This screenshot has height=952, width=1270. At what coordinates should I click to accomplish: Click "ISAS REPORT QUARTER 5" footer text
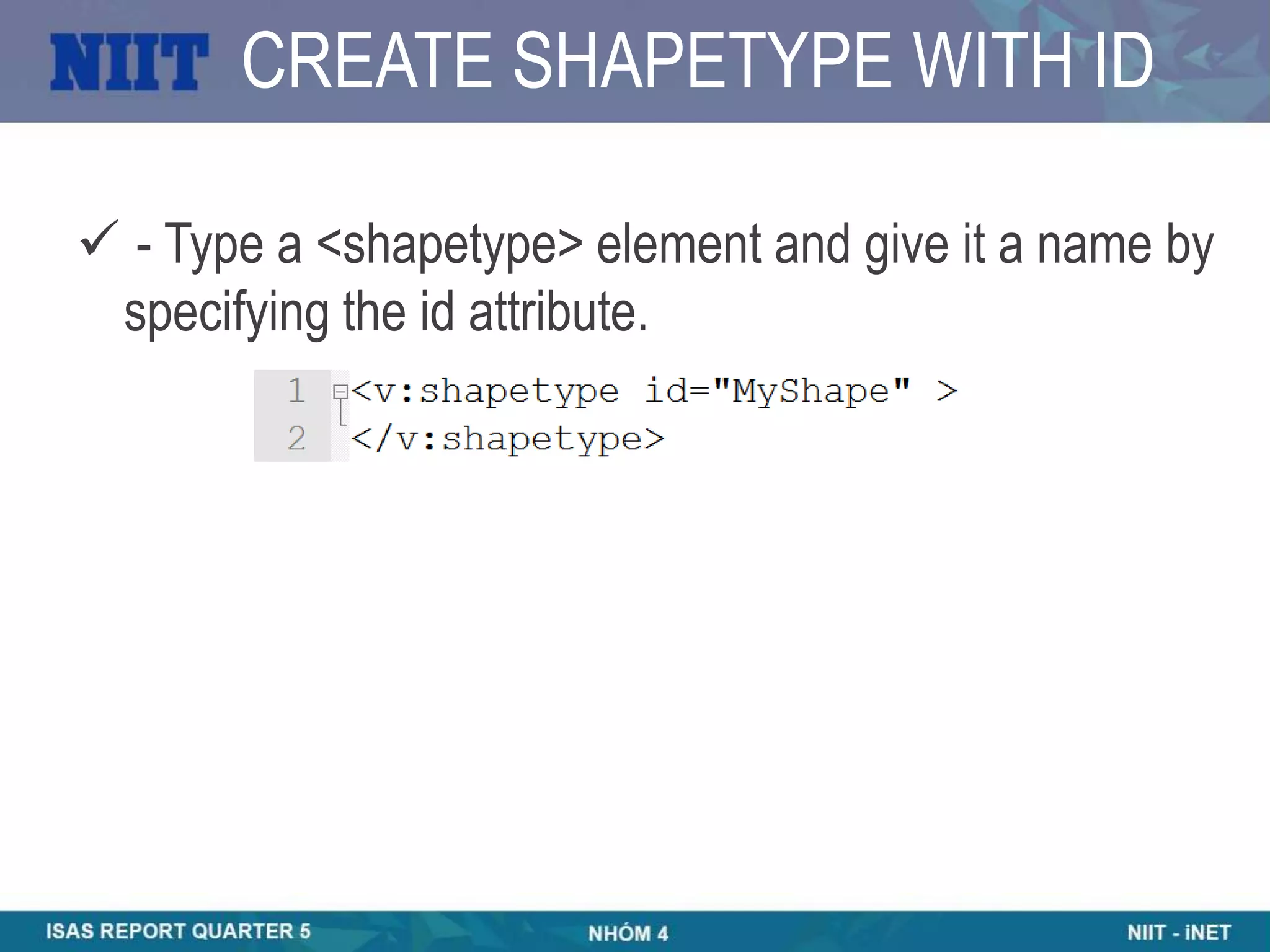click(178, 932)
